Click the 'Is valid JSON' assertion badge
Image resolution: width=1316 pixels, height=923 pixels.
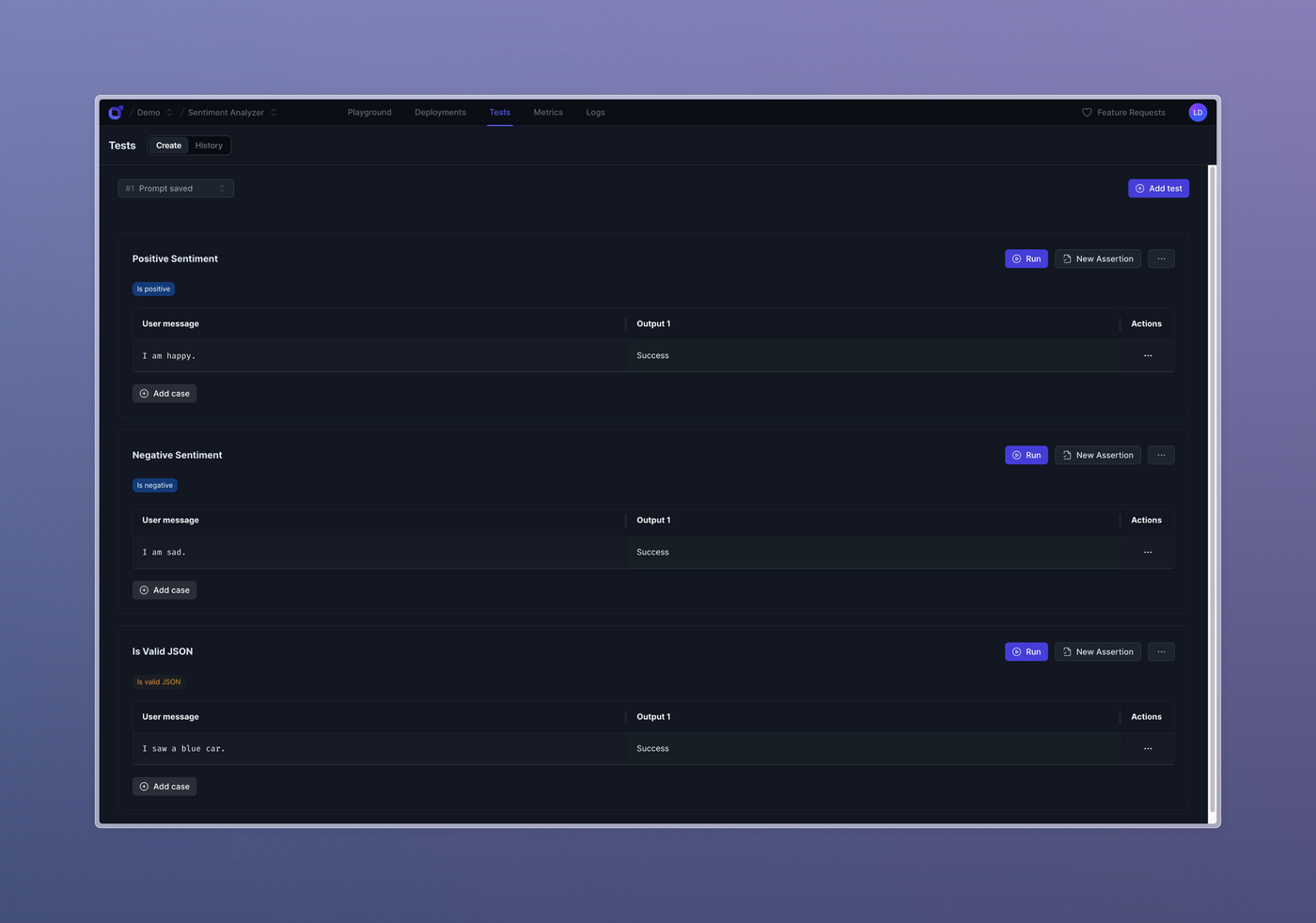158,681
